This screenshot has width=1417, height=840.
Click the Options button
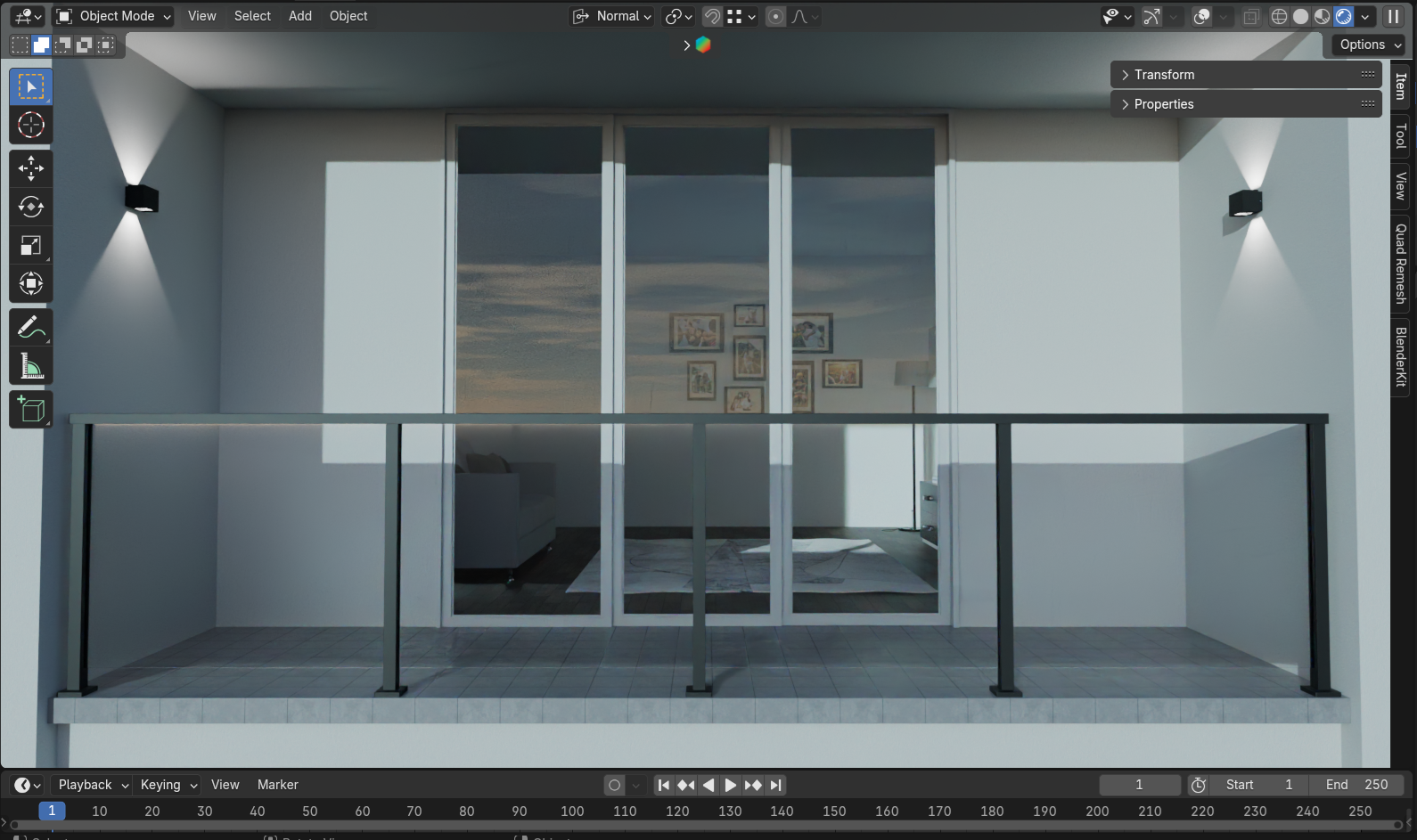pyautogui.click(x=1369, y=45)
